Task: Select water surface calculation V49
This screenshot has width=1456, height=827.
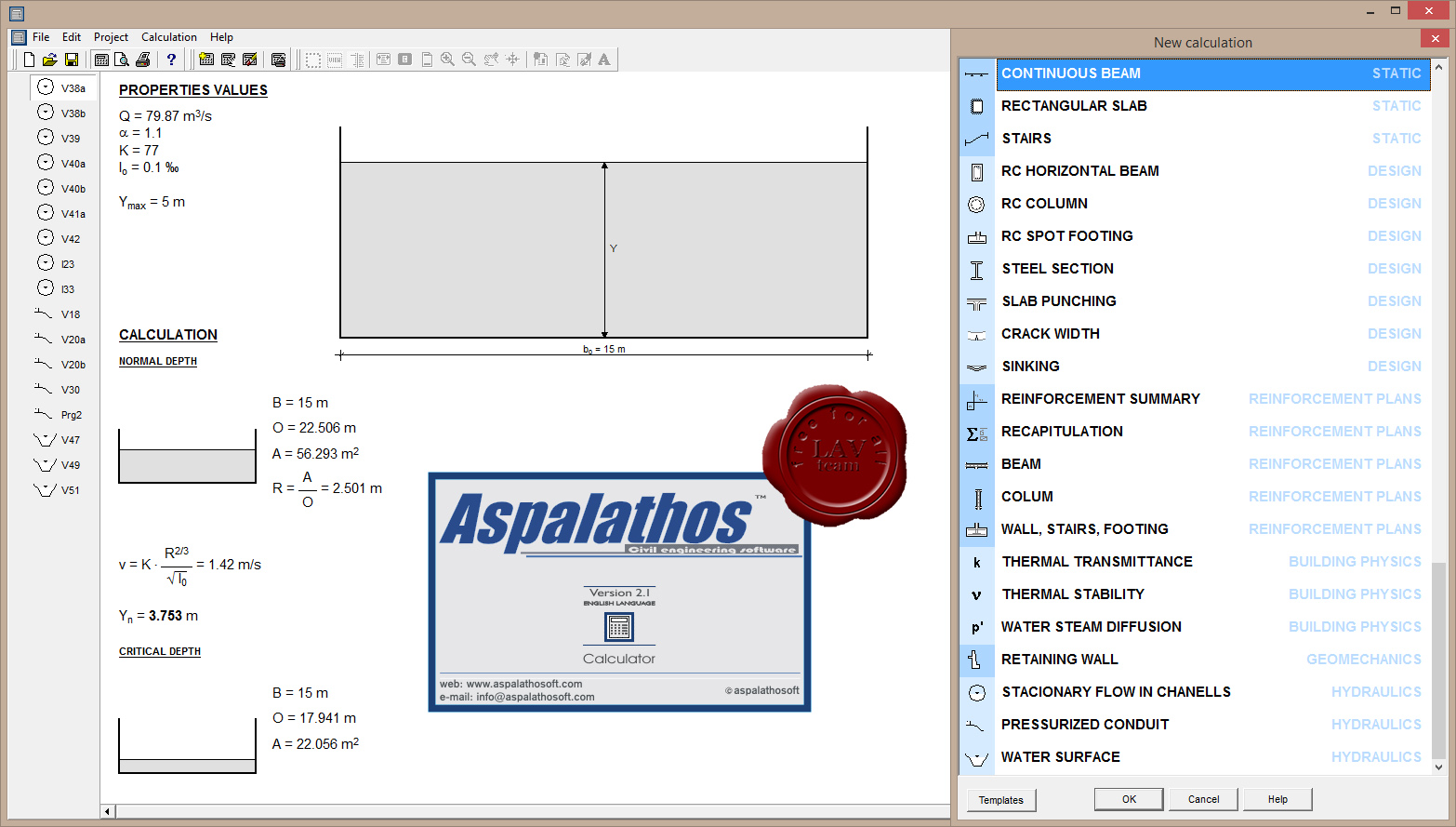Action: [62, 464]
